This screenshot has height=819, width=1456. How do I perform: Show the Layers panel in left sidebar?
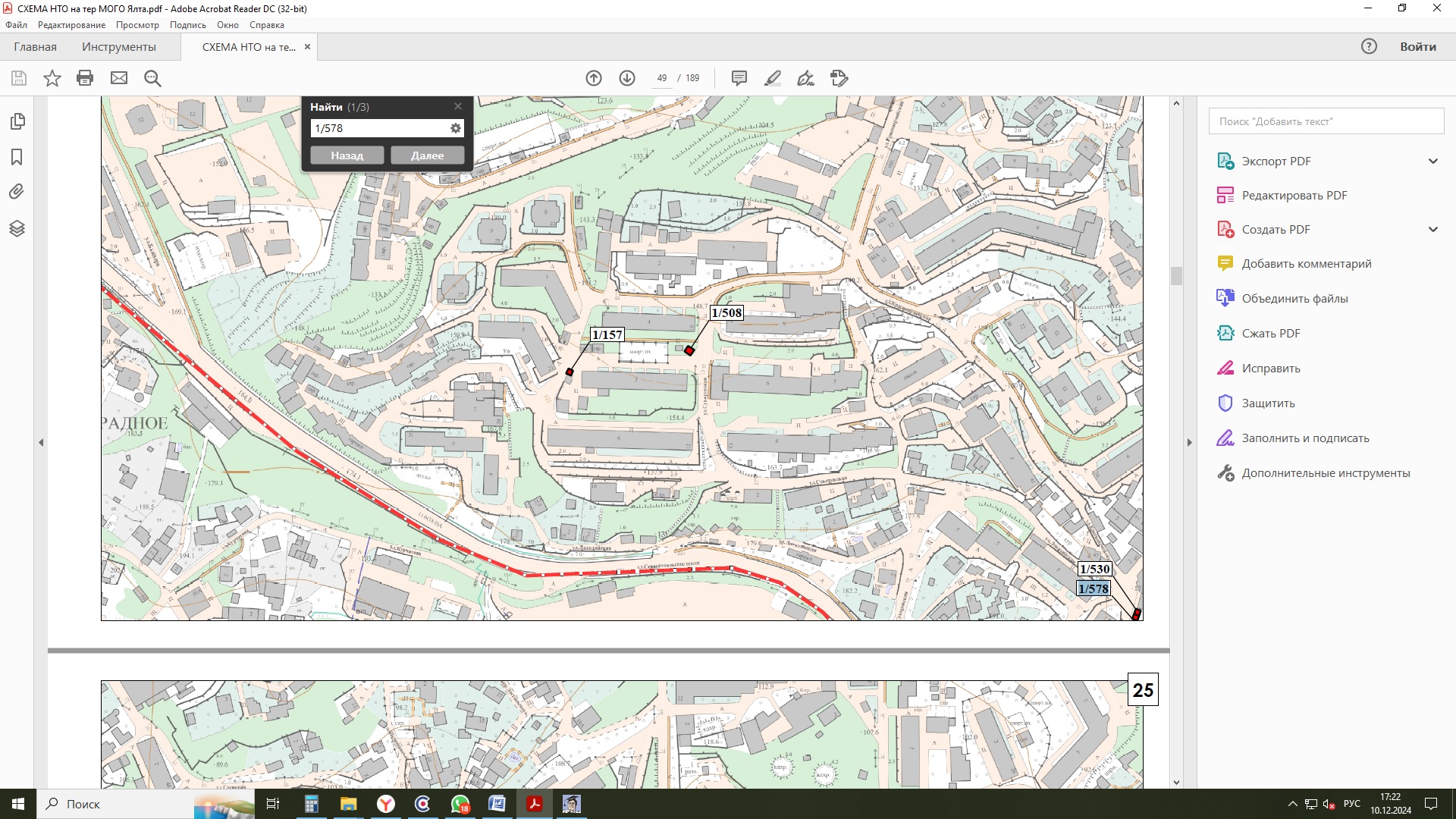click(17, 228)
